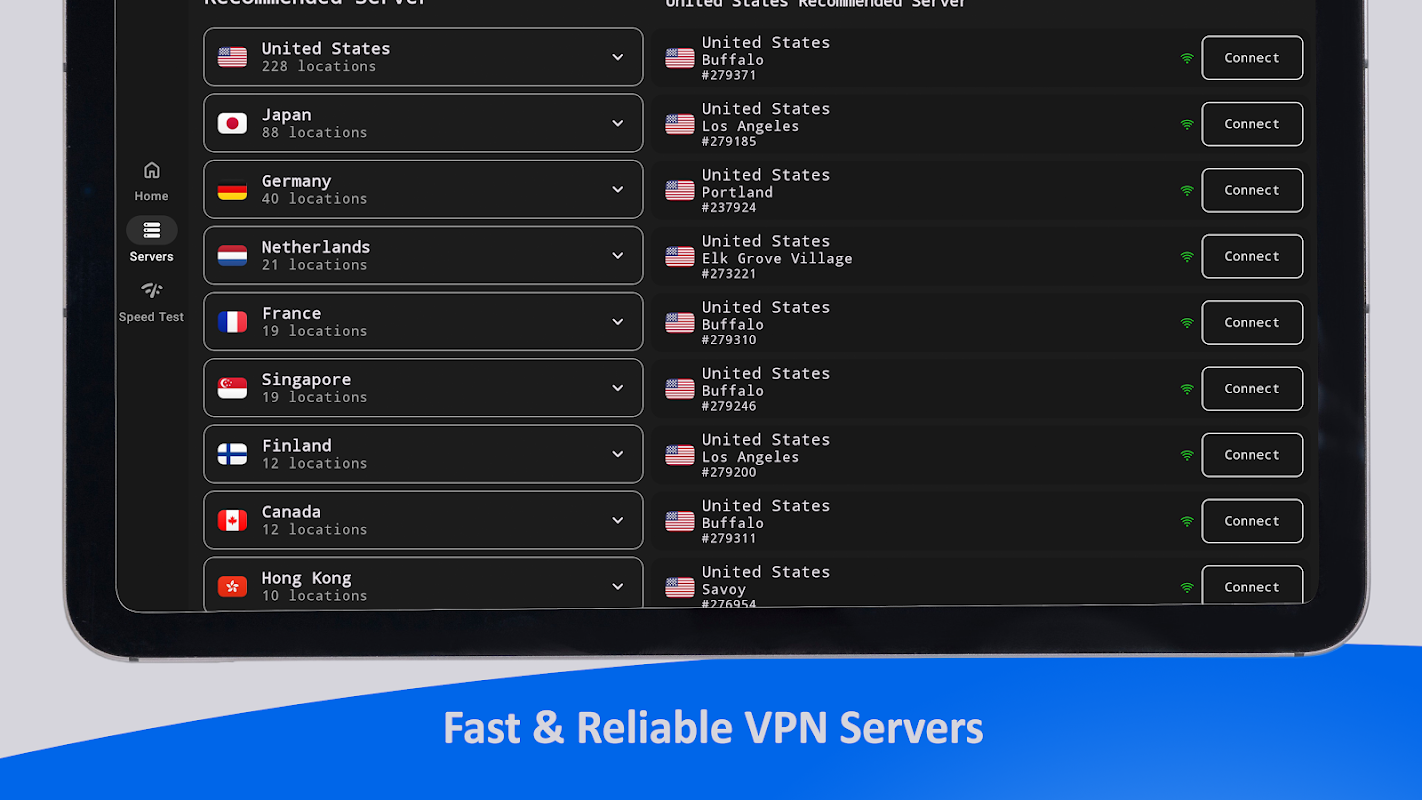Click the Finland flag icon

click(x=232, y=454)
